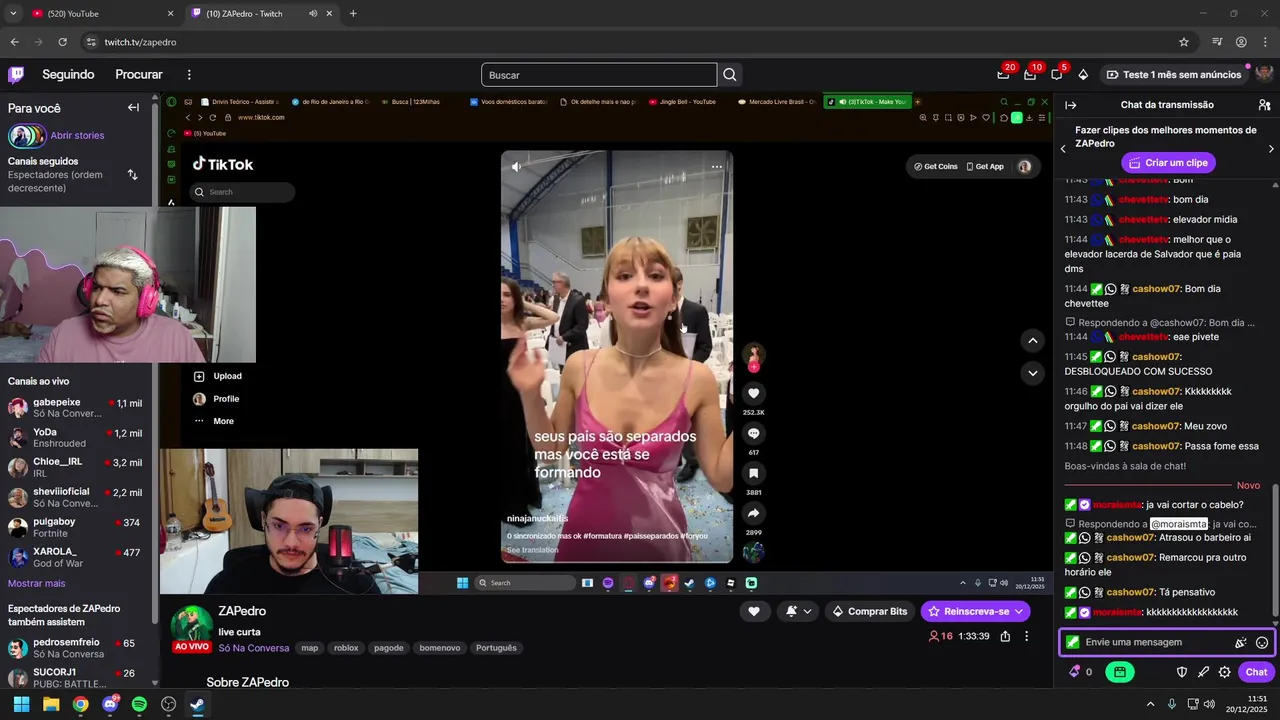Image resolution: width=1280 pixels, height=720 pixels.
Task: Open Abrir stories link
Action: pos(77,135)
